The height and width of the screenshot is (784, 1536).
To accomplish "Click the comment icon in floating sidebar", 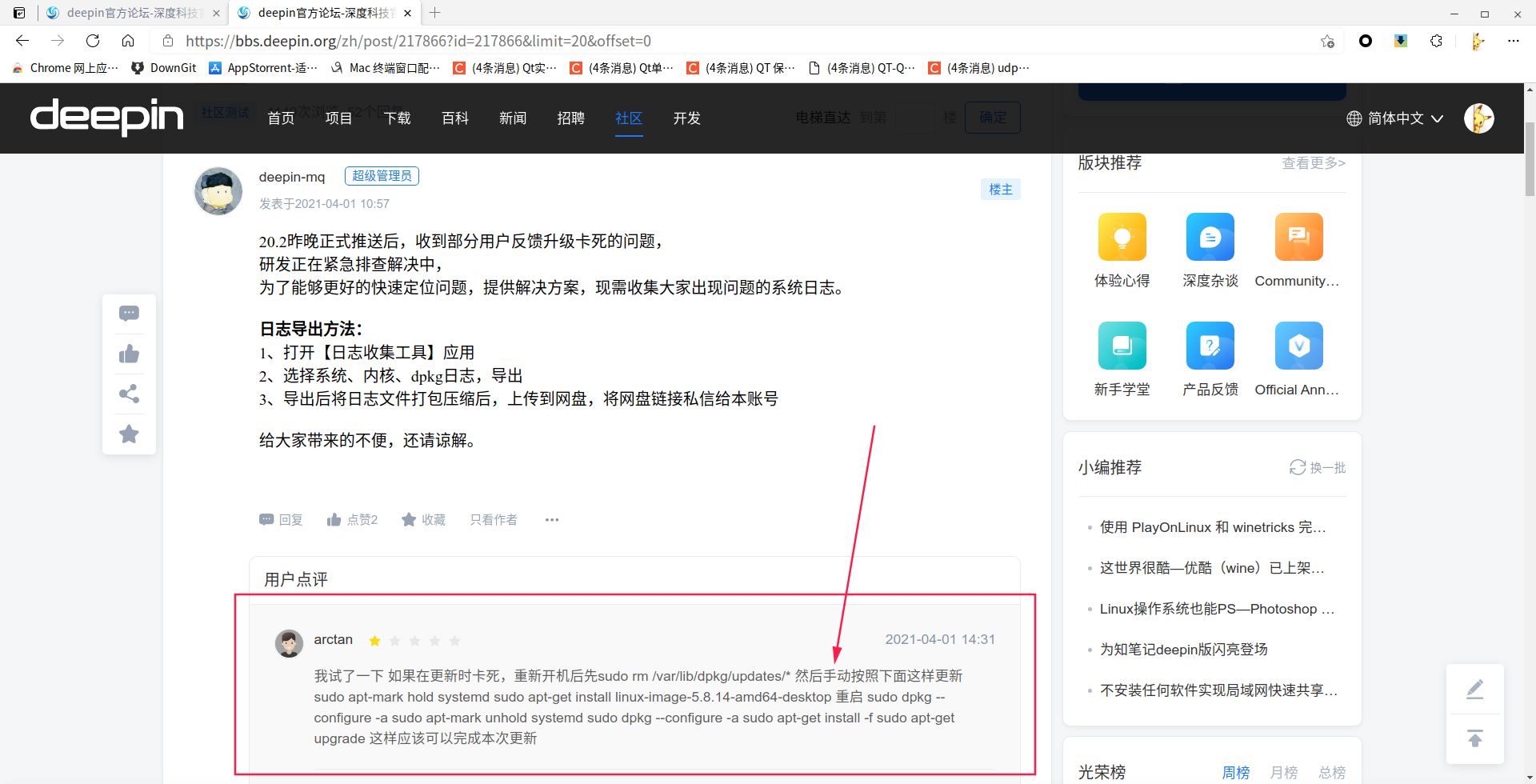I will click(129, 314).
